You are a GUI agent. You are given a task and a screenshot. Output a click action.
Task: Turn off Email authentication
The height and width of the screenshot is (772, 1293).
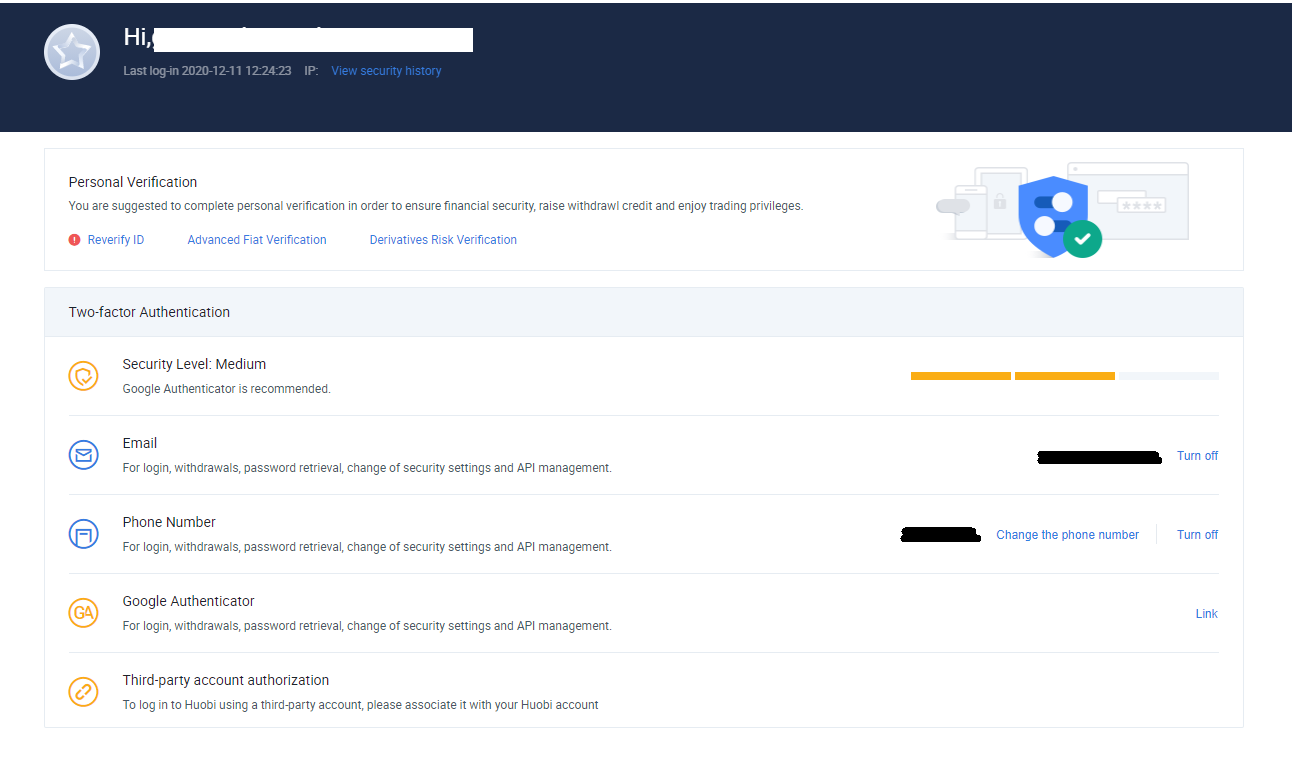point(1197,456)
